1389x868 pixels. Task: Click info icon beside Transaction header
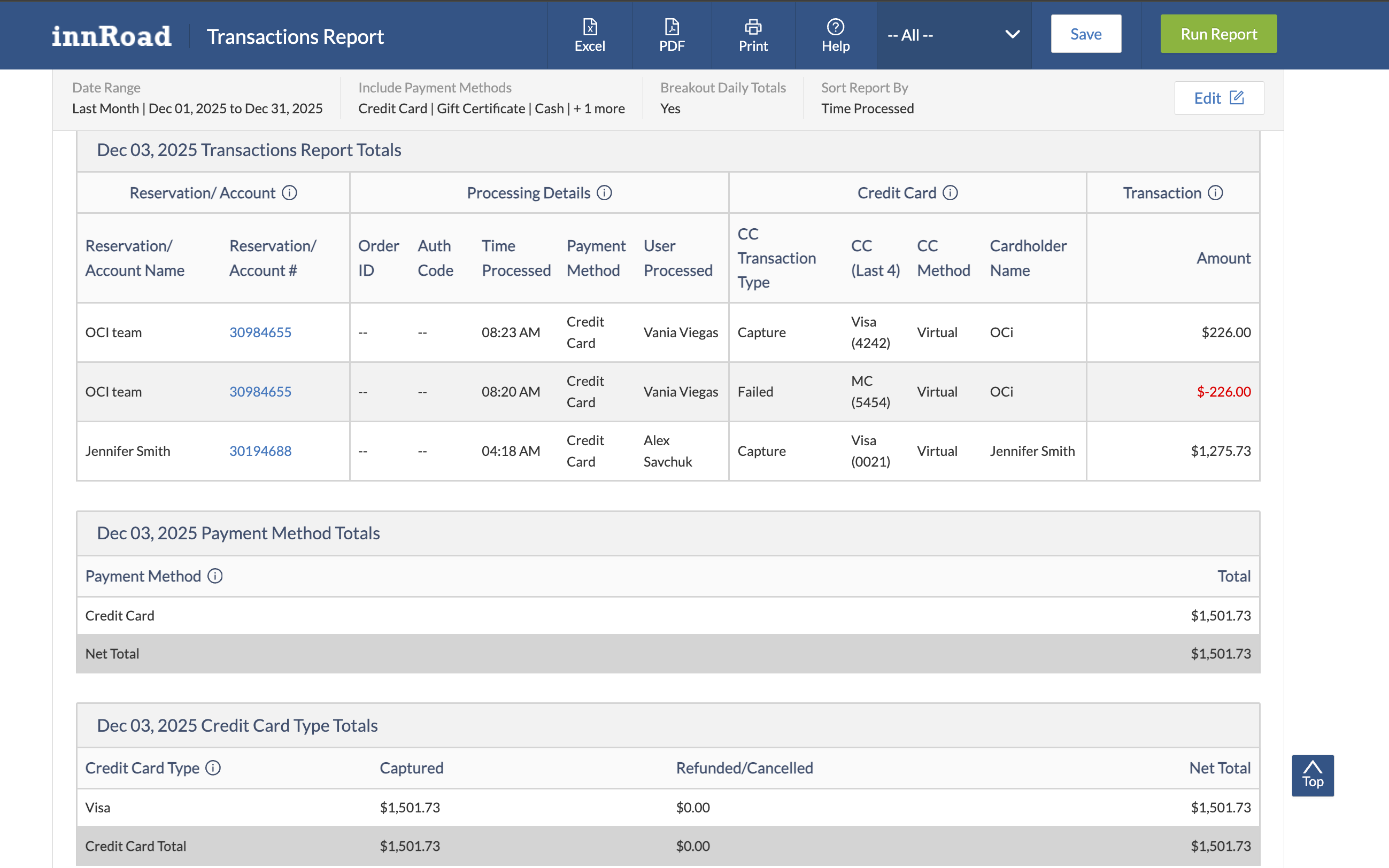point(1215,193)
